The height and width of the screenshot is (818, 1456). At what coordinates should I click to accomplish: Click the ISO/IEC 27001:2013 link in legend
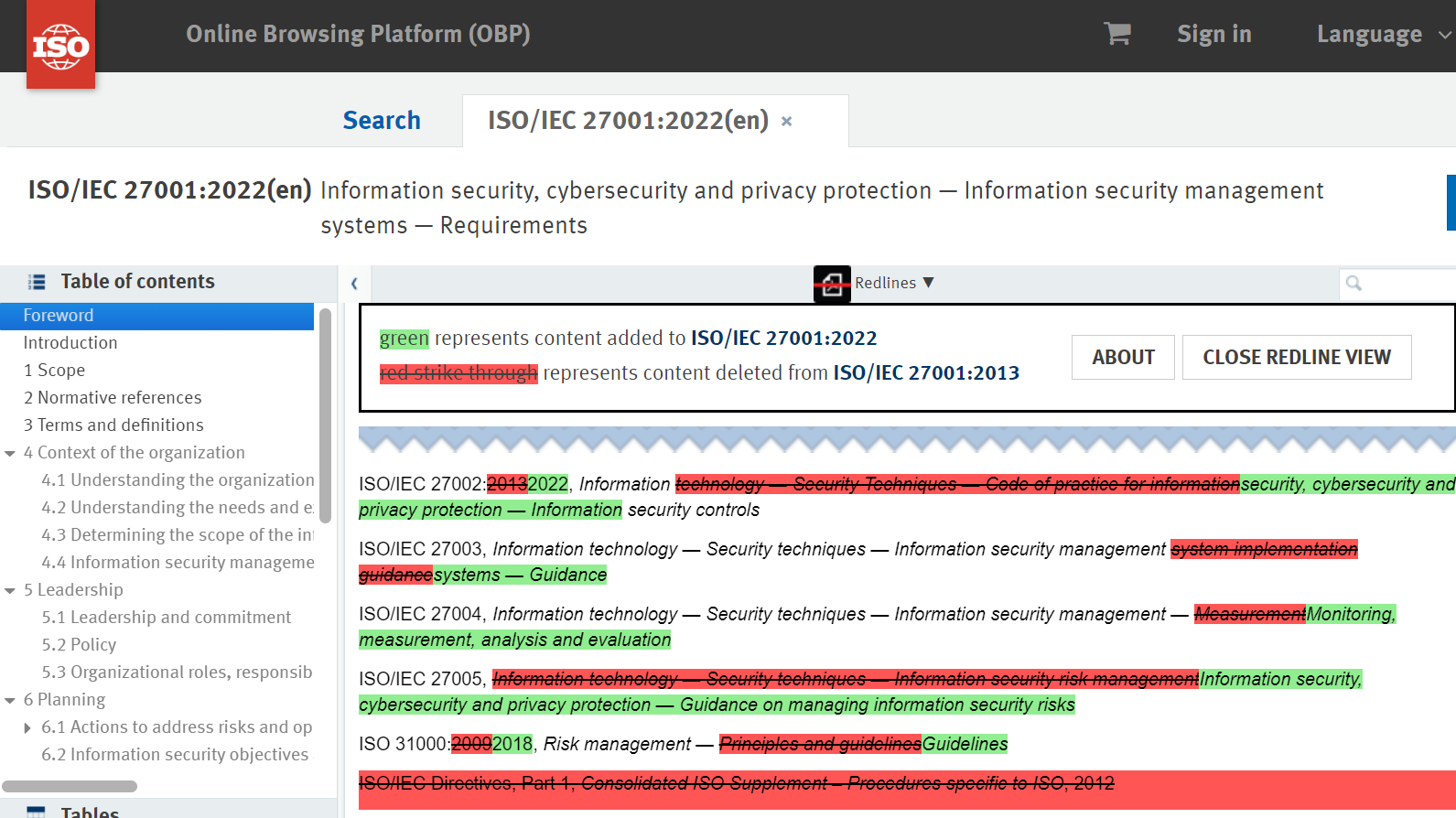[x=925, y=373]
